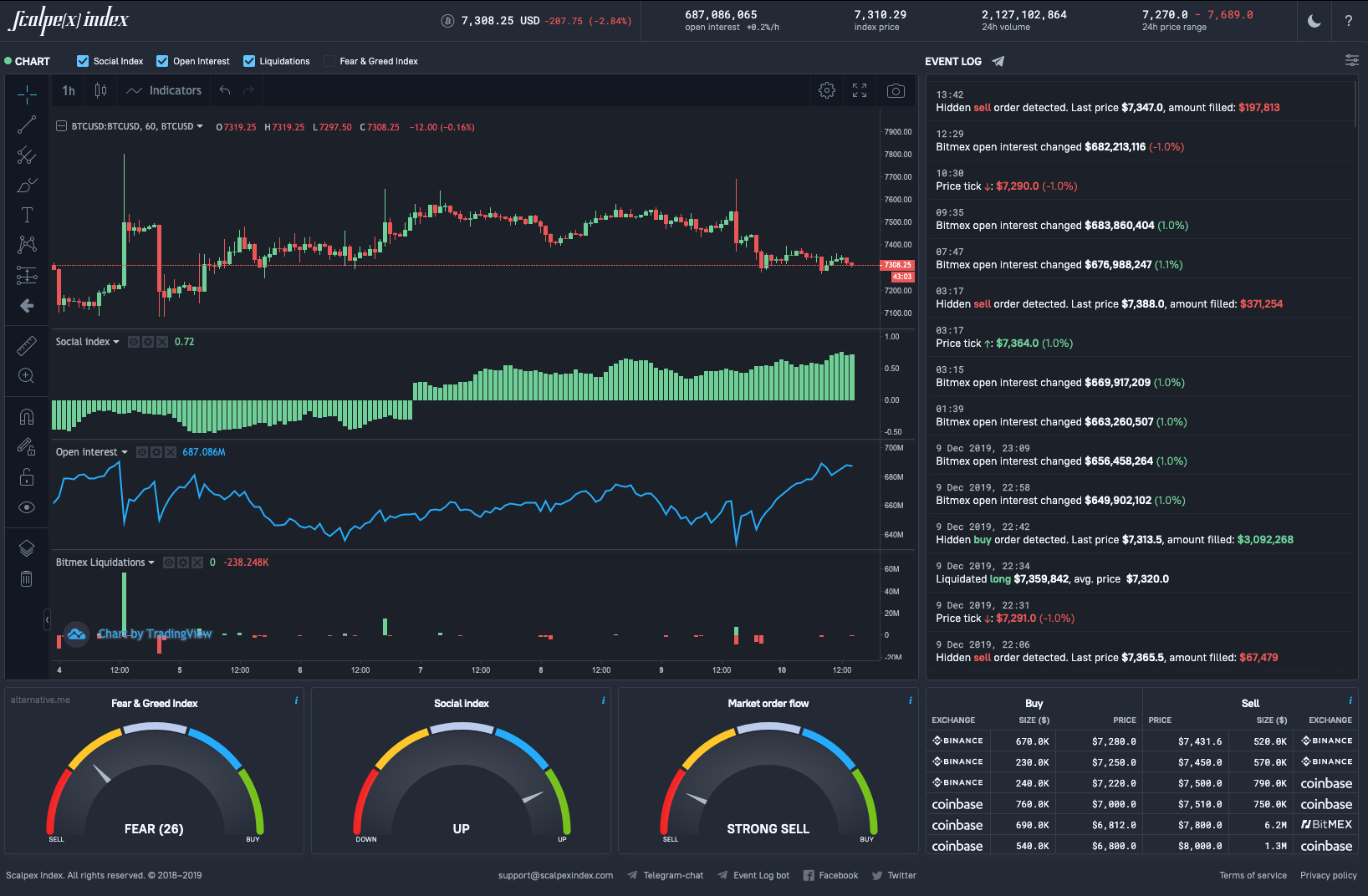The width and height of the screenshot is (1368, 896).
Task: Open the candlestick chart style selector
Action: (100, 90)
